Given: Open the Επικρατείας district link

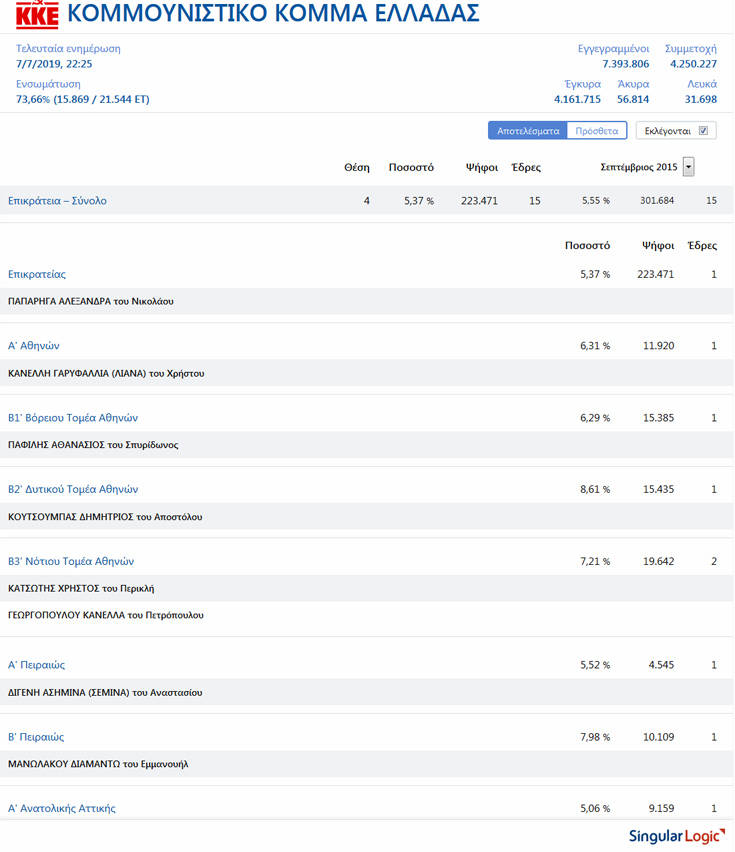Looking at the screenshot, I should [x=37, y=274].
